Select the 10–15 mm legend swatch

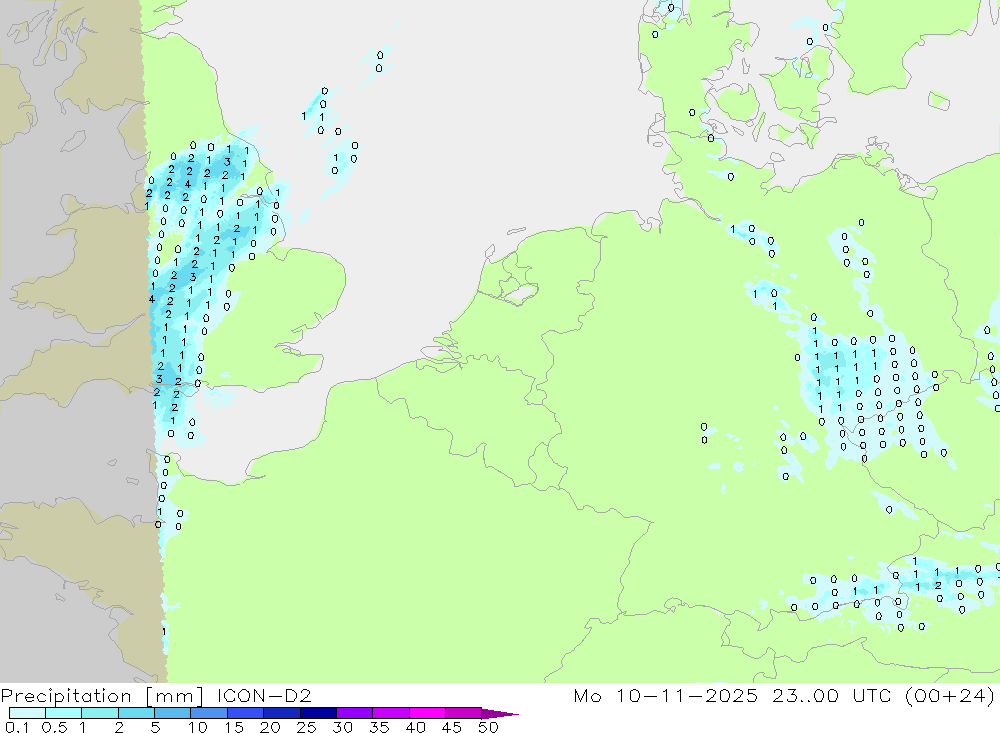(209, 713)
